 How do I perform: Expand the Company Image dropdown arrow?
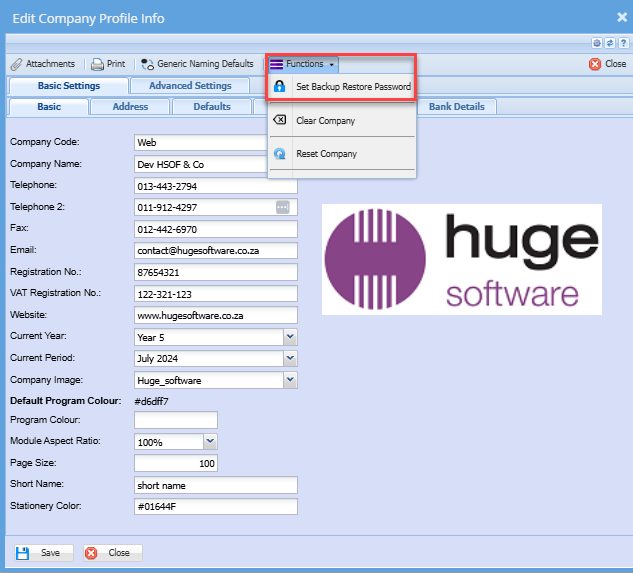tap(290, 380)
